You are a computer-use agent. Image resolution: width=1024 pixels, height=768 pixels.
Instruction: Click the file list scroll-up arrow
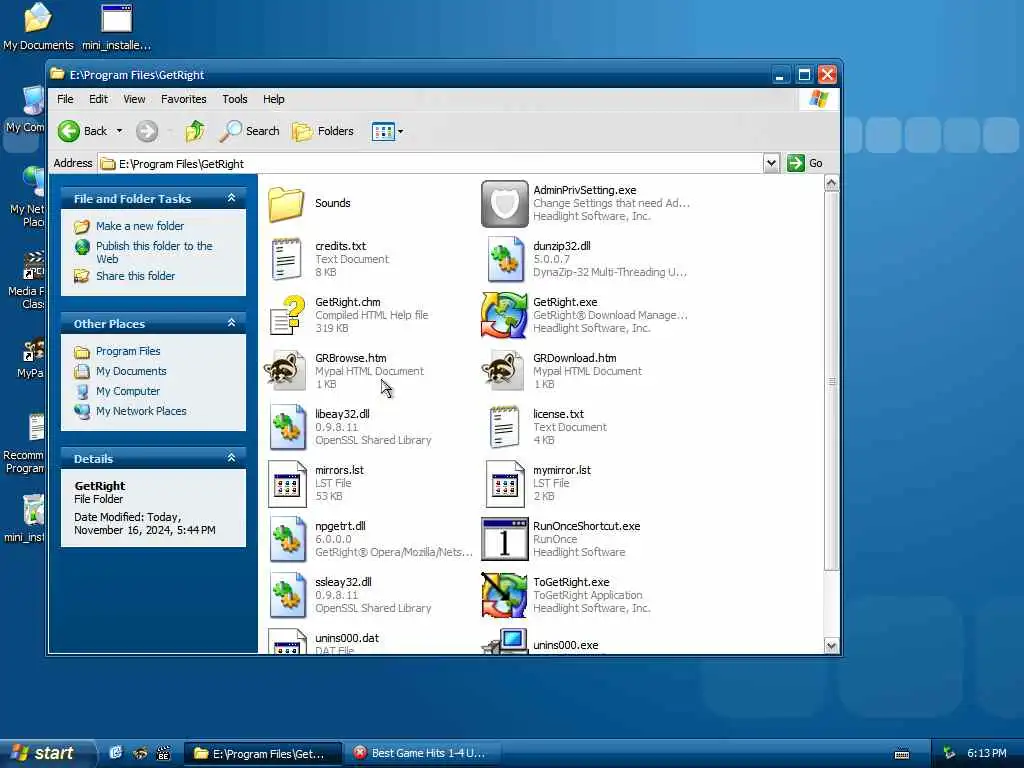tap(831, 183)
